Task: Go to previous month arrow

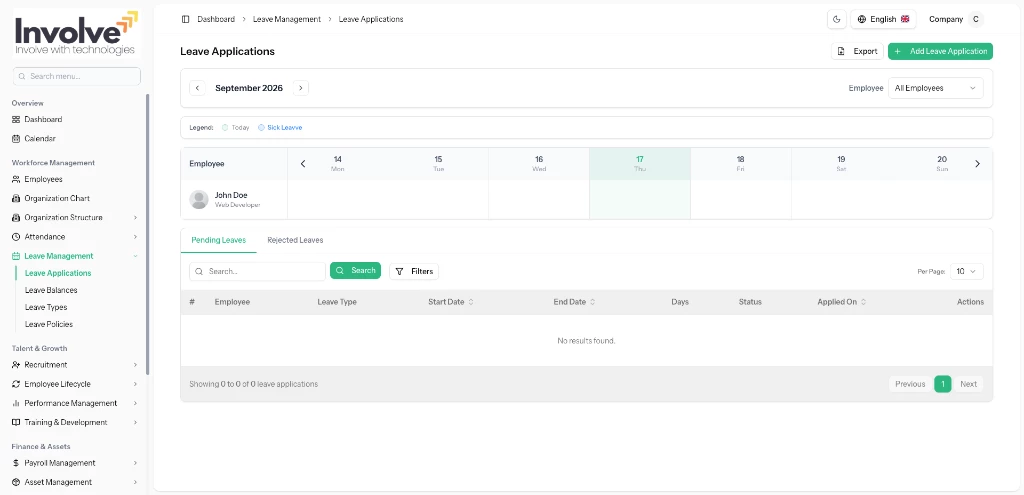Action: pos(197,88)
